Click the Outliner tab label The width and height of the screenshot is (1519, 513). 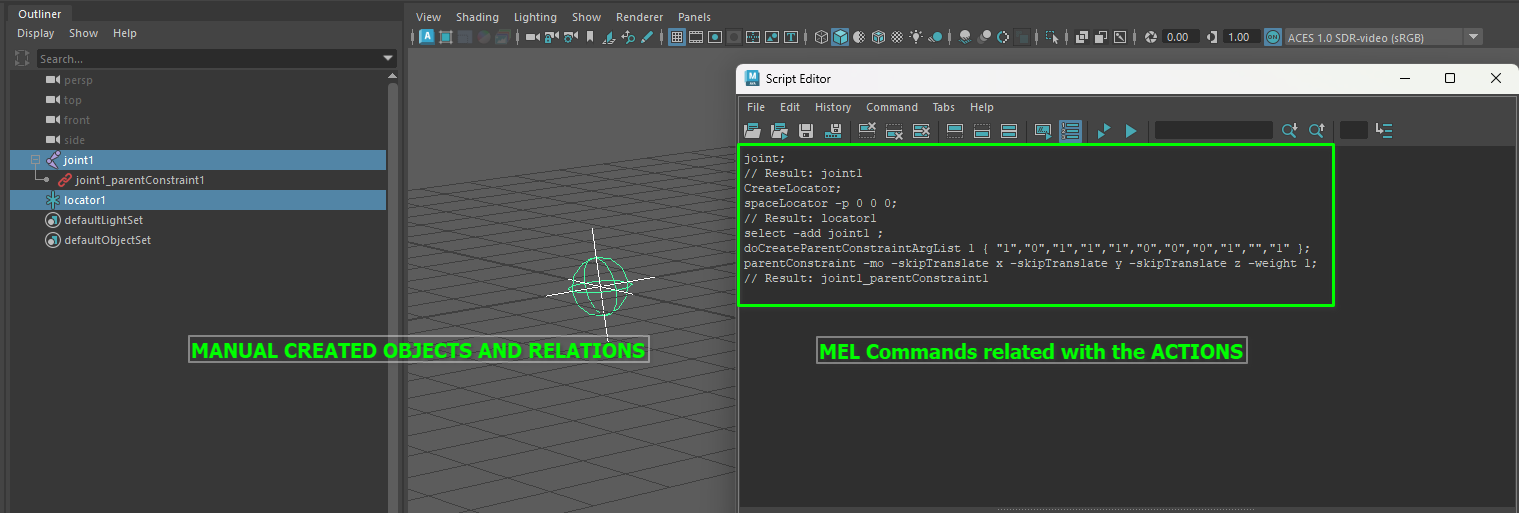(40, 13)
